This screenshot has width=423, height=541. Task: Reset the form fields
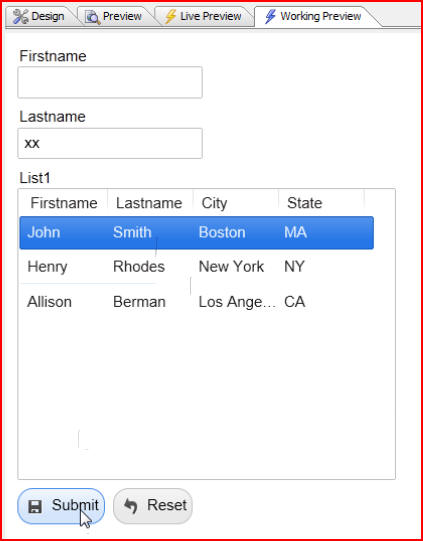pyautogui.click(x=153, y=506)
